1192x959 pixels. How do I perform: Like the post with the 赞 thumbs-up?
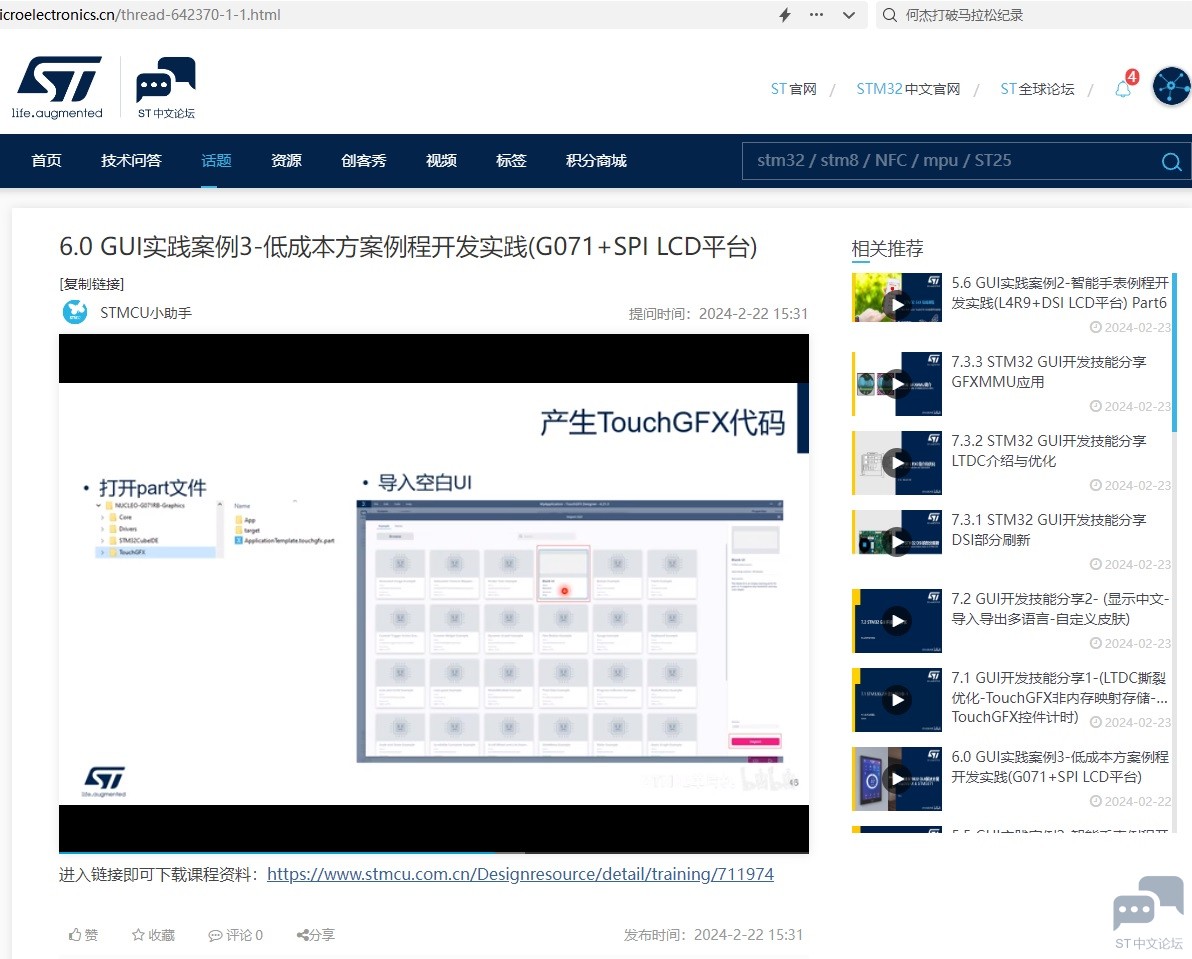point(84,935)
